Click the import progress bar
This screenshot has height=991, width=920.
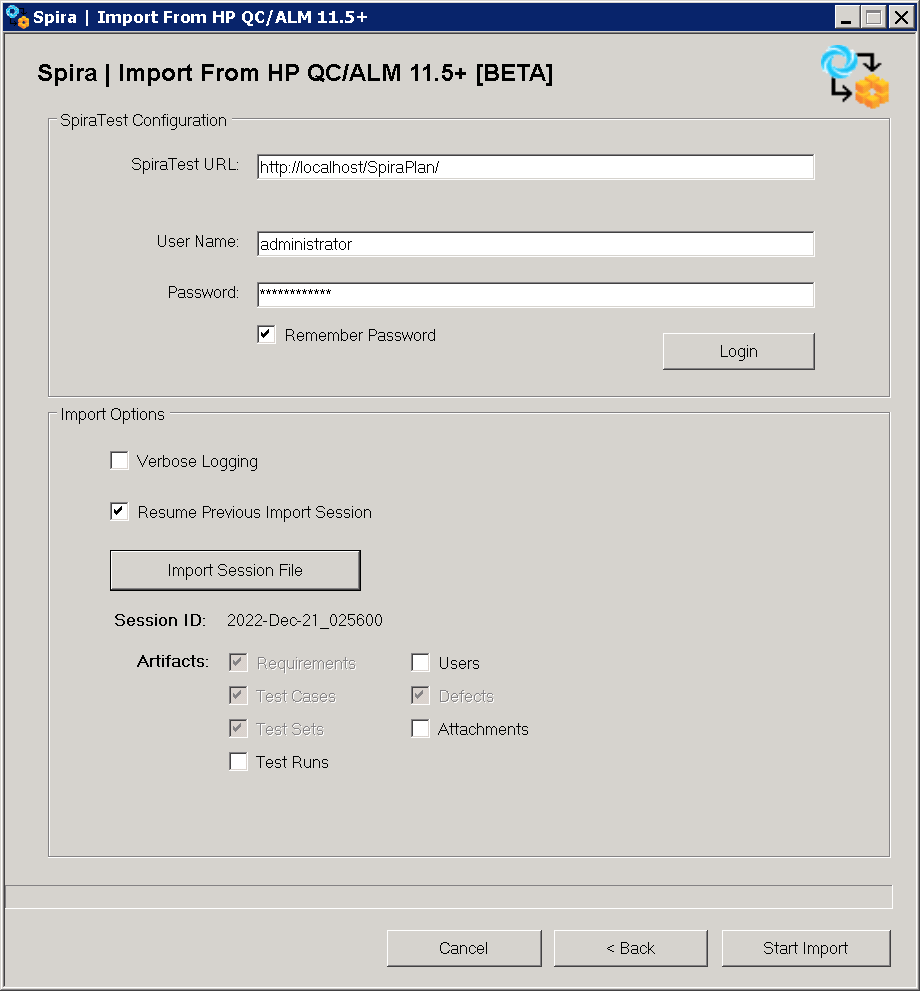pos(449,896)
